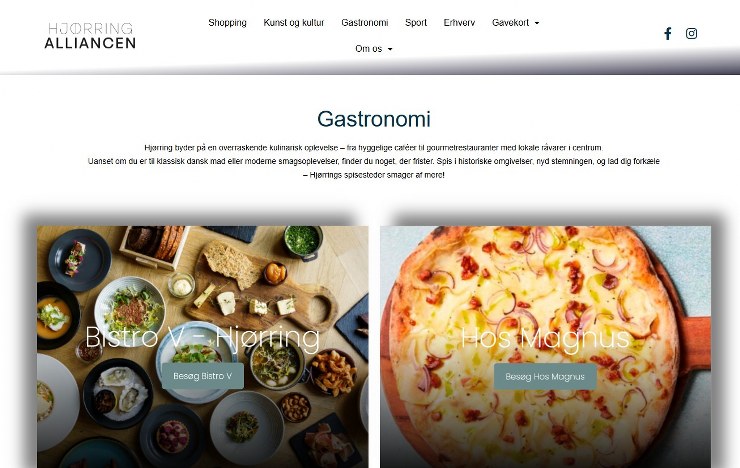Open the Sport menu item
The height and width of the screenshot is (468, 740).
pyautogui.click(x=416, y=23)
